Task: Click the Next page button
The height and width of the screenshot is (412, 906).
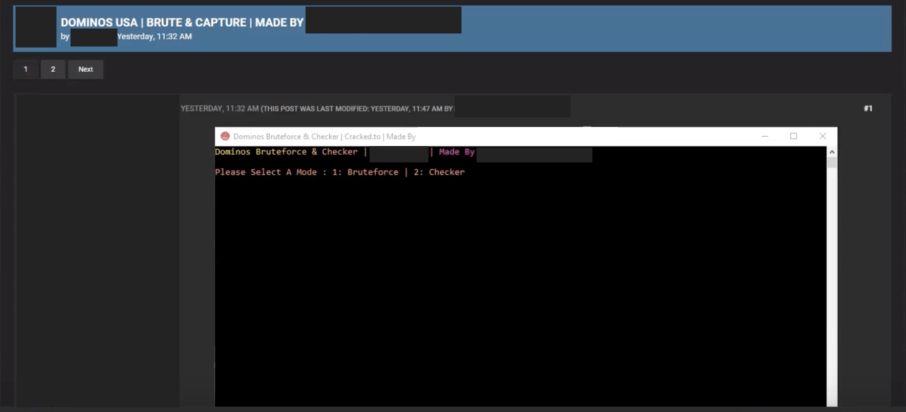Action: click(x=86, y=69)
